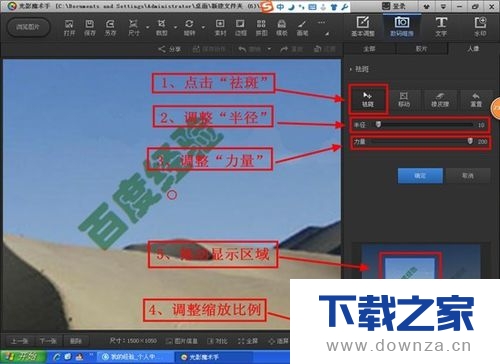The width and height of the screenshot is (500, 364).
Task: Select the 祛斑 blemish removal tool
Action: click(x=368, y=99)
